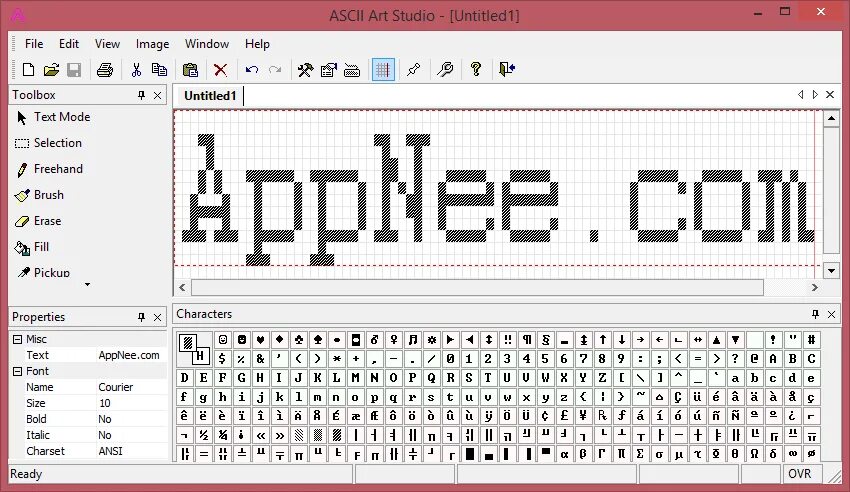Screen dimensions: 850x492
Task: Delete with the red X icon
Action: (220, 69)
